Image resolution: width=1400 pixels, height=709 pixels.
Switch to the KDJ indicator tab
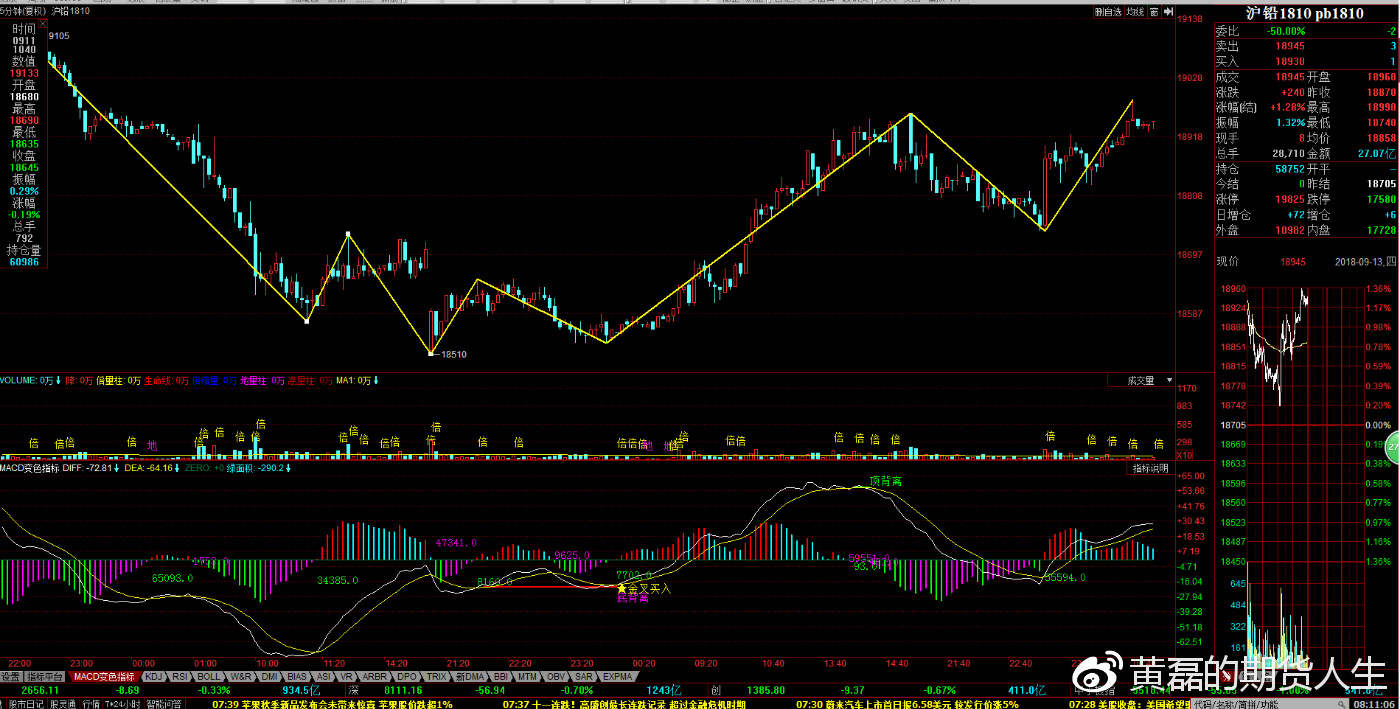pos(153,677)
